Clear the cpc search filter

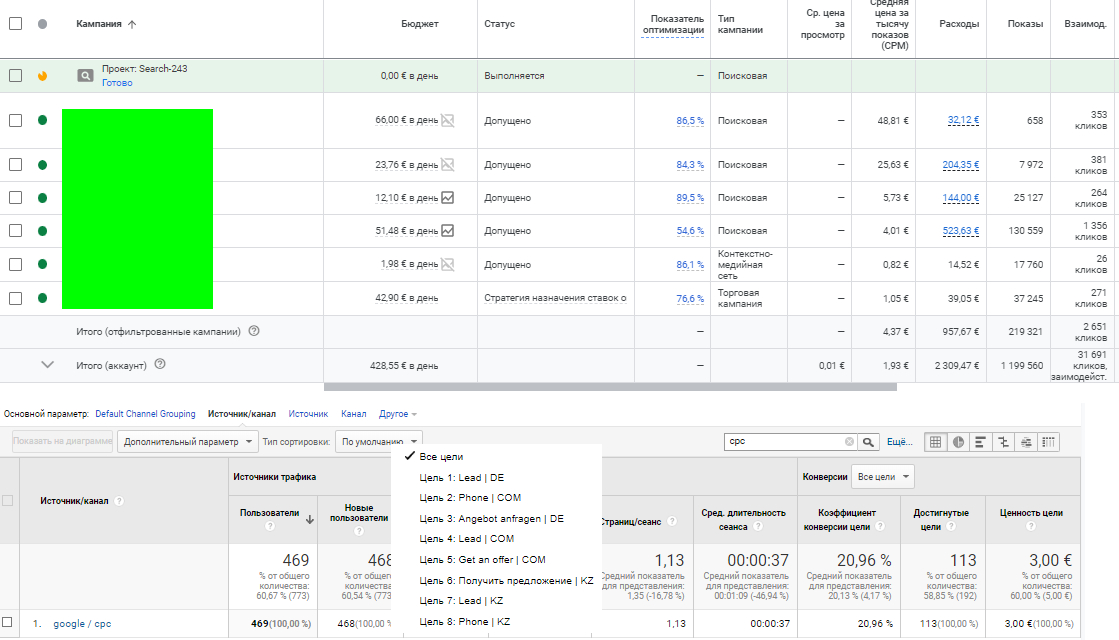tap(849, 441)
